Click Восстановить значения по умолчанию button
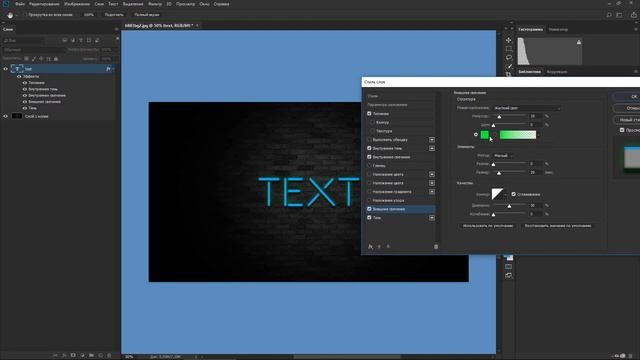The image size is (640, 360). pos(558,226)
